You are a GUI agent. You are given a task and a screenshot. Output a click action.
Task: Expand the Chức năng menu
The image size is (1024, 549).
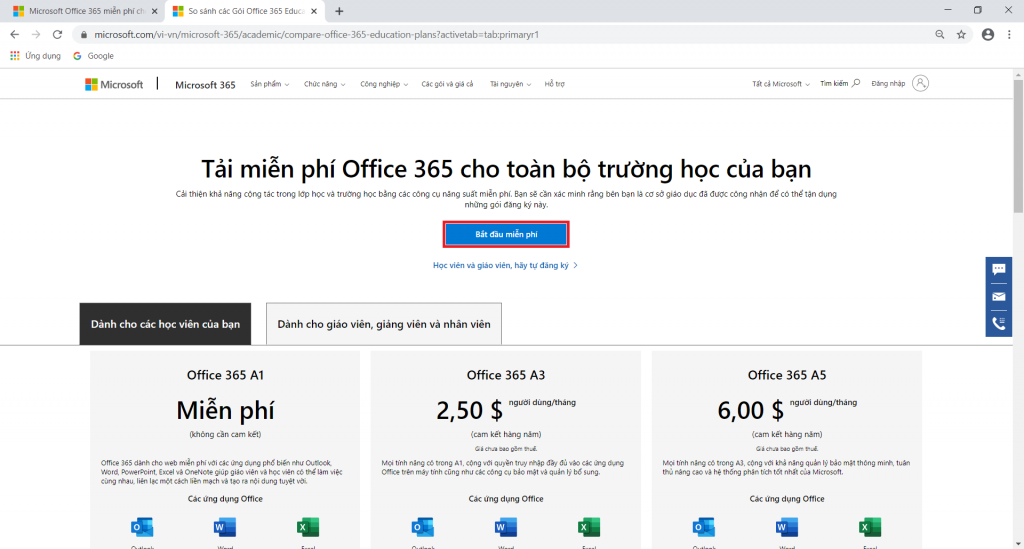(325, 84)
